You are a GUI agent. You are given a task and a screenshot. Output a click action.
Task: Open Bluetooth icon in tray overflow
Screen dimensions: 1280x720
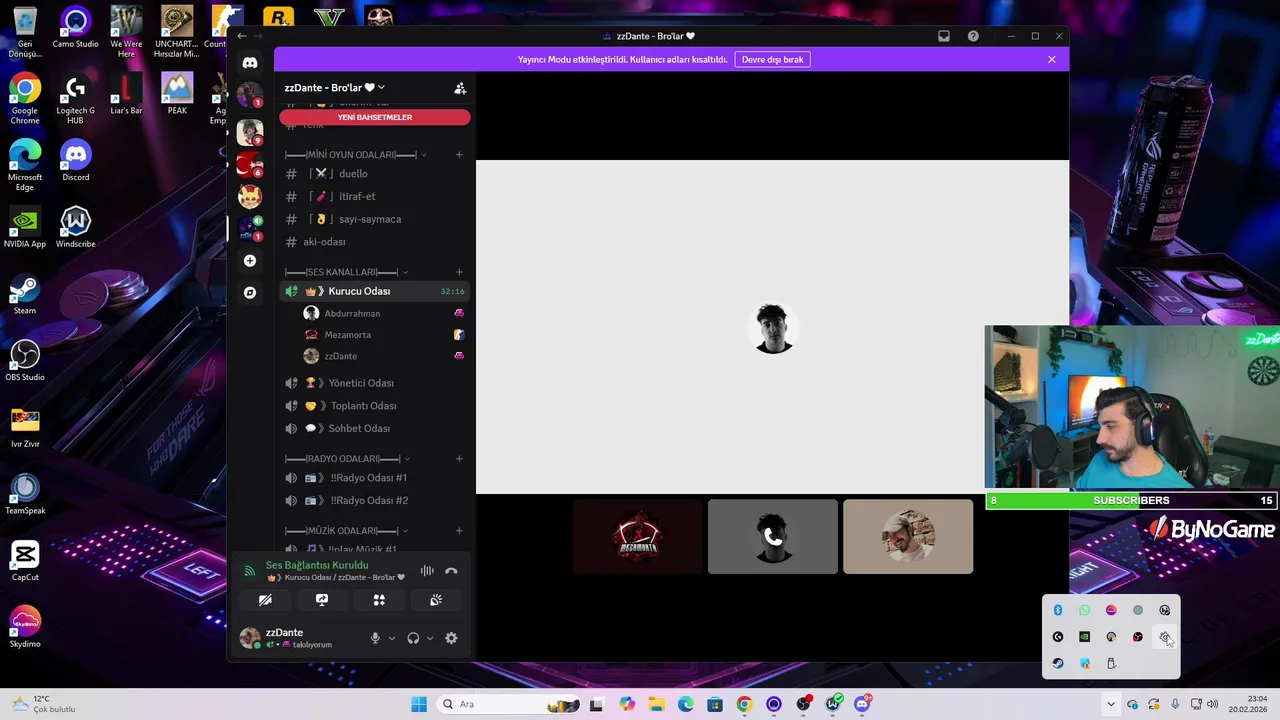[1058, 610]
